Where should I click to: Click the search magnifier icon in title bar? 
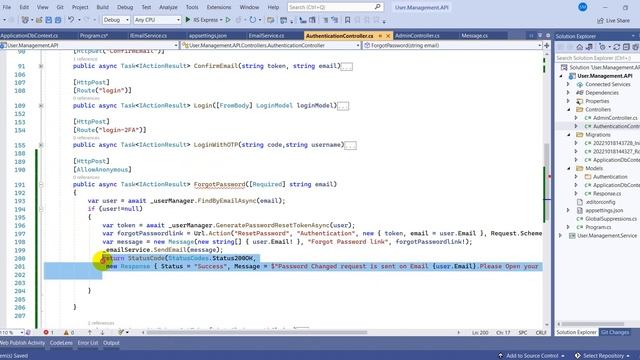point(378,7)
